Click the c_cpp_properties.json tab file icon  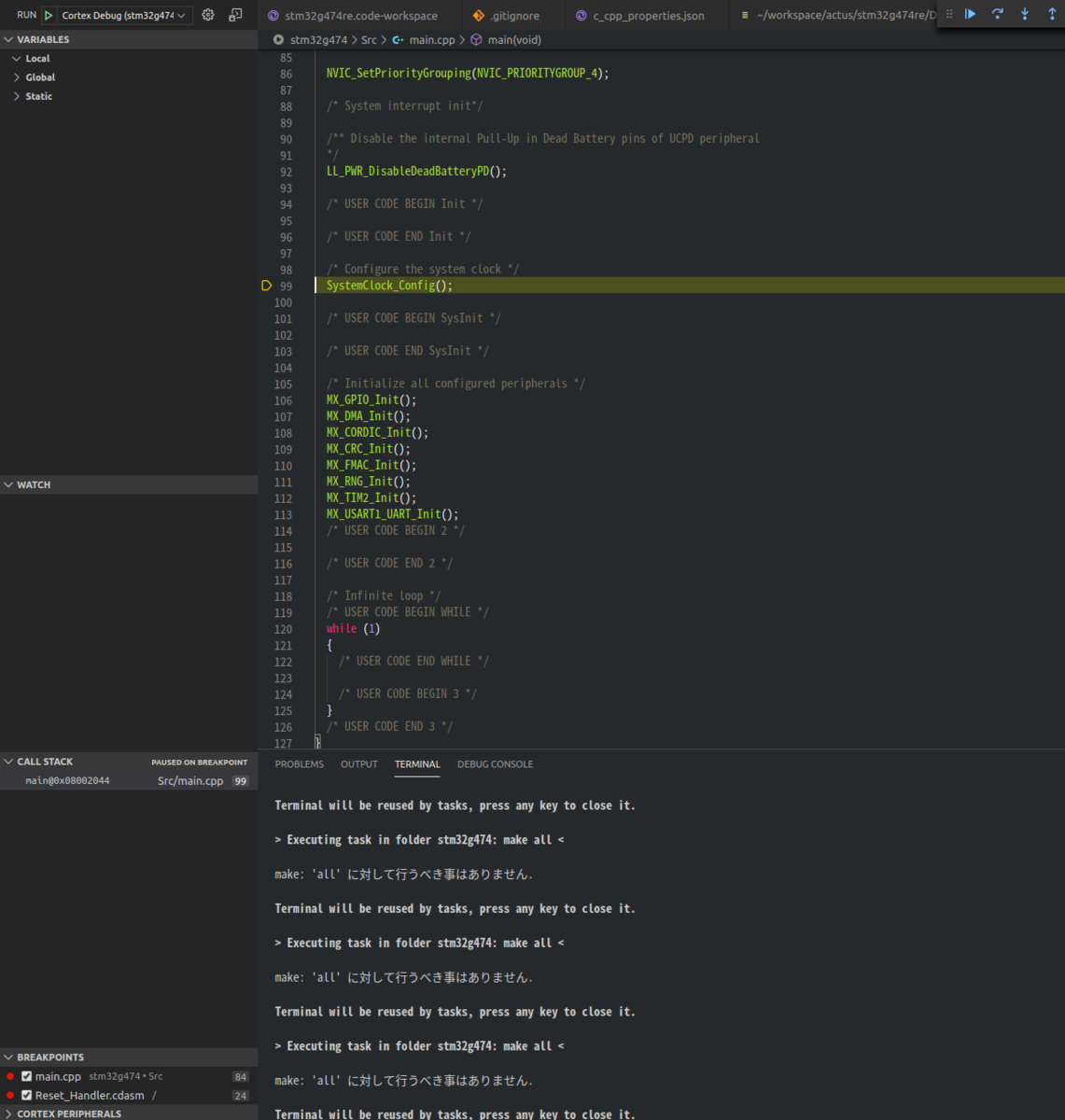pyautogui.click(x=582, y=16)
